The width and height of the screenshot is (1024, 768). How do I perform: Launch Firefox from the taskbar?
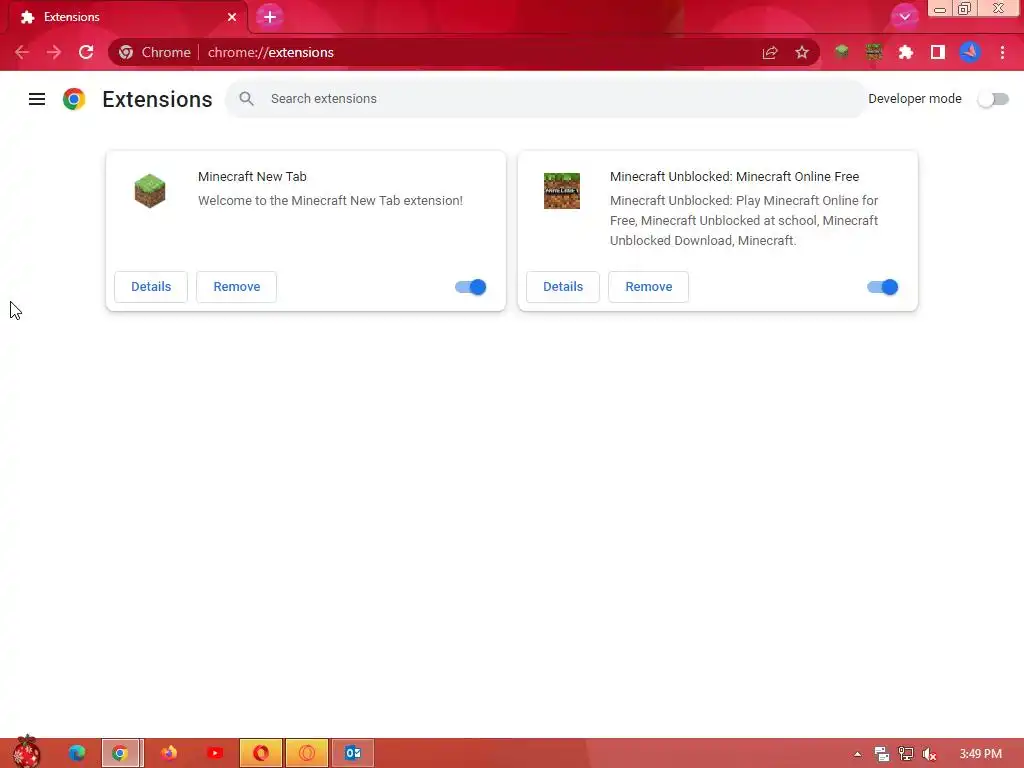[x=168, y=753]
